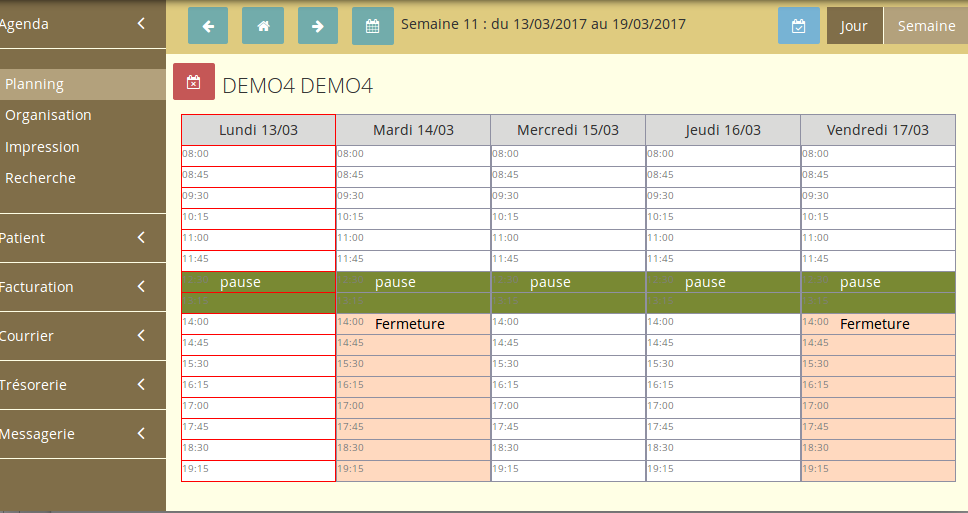Click the Mardi 14/03 column header
This screenshot has height=513, width=968.
[413, 130]
